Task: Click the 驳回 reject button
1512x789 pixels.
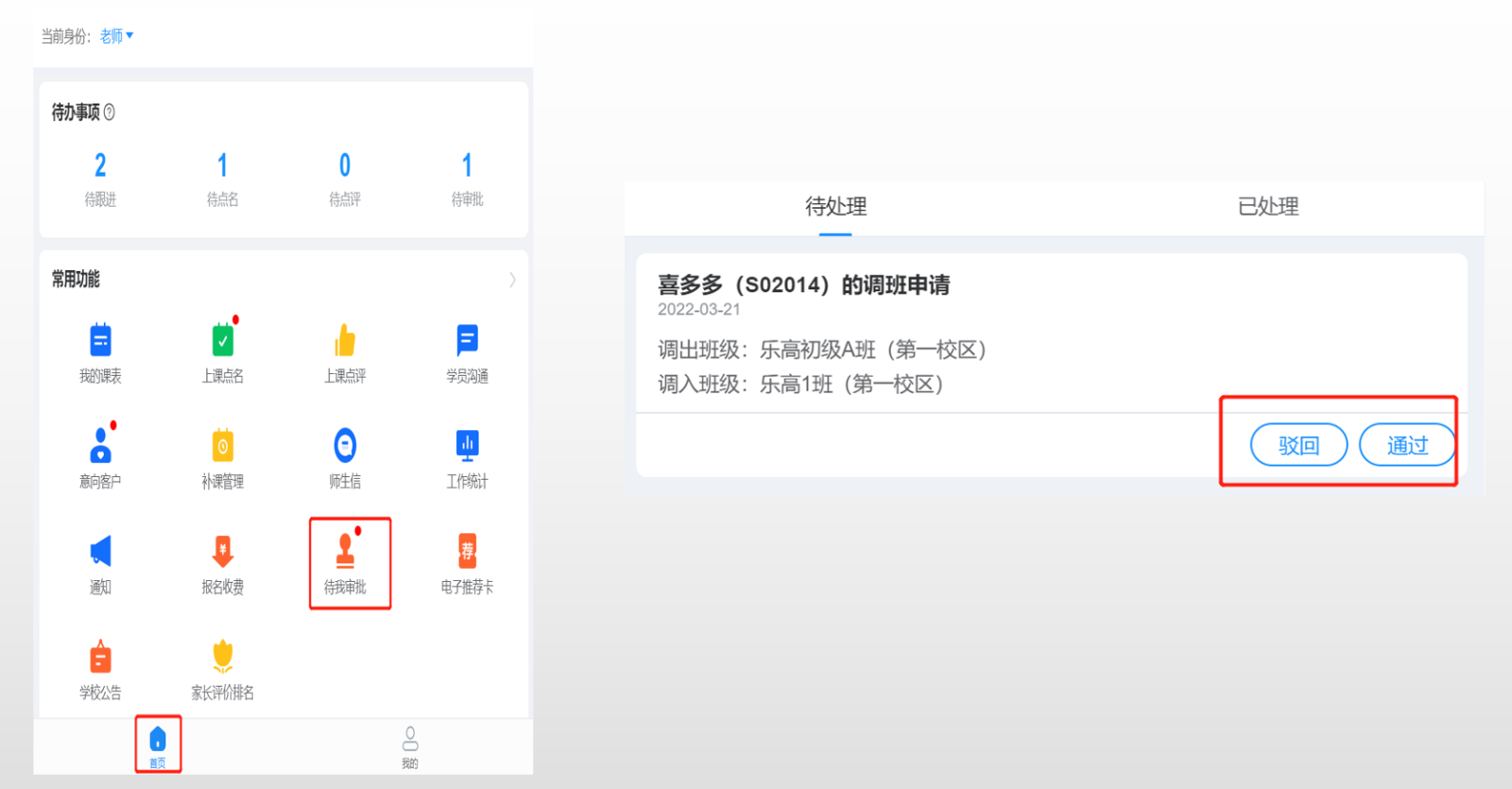Action: tap(1298, 445)
